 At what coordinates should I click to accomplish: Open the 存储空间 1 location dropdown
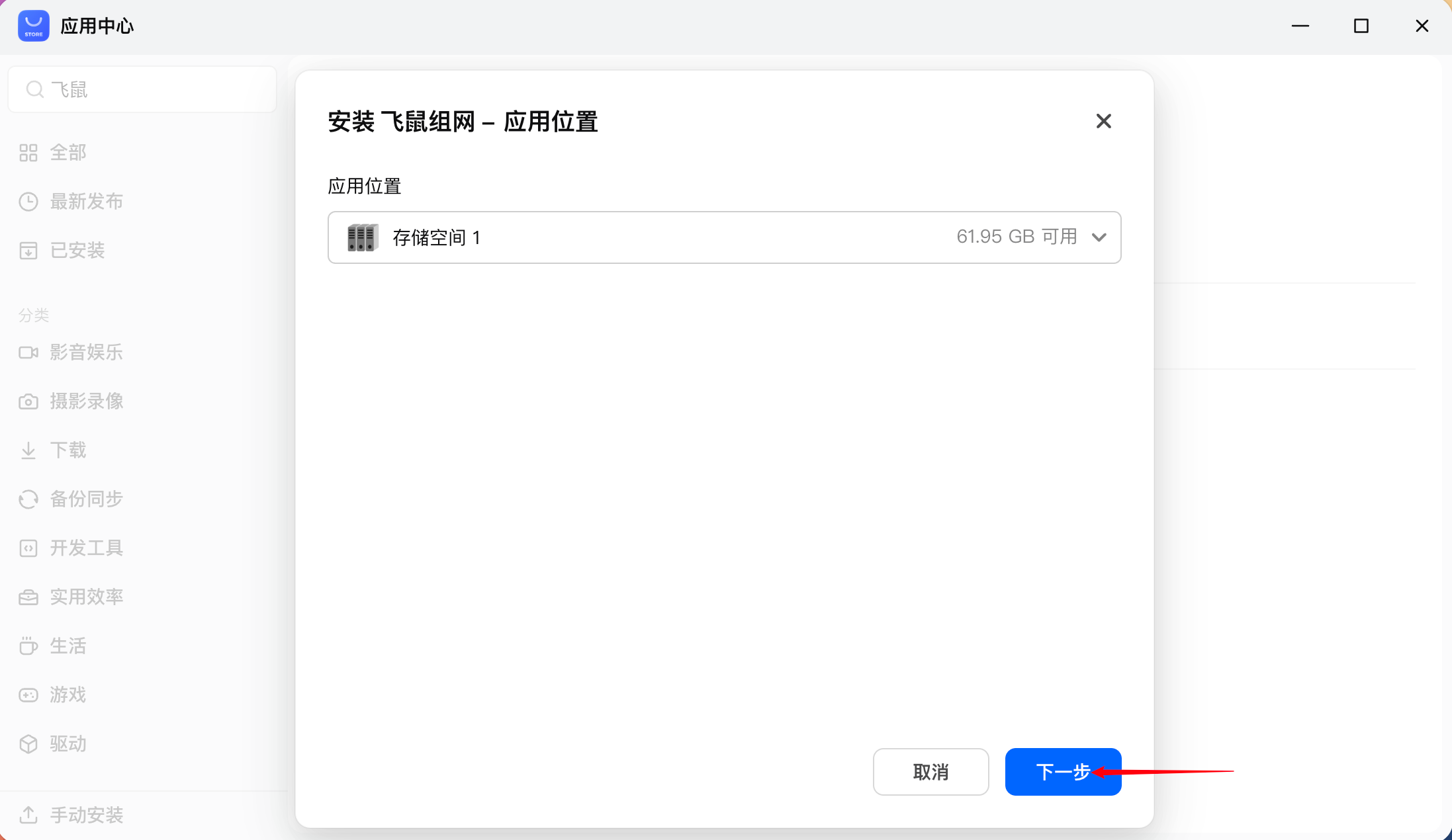click(x=725, y=237)
